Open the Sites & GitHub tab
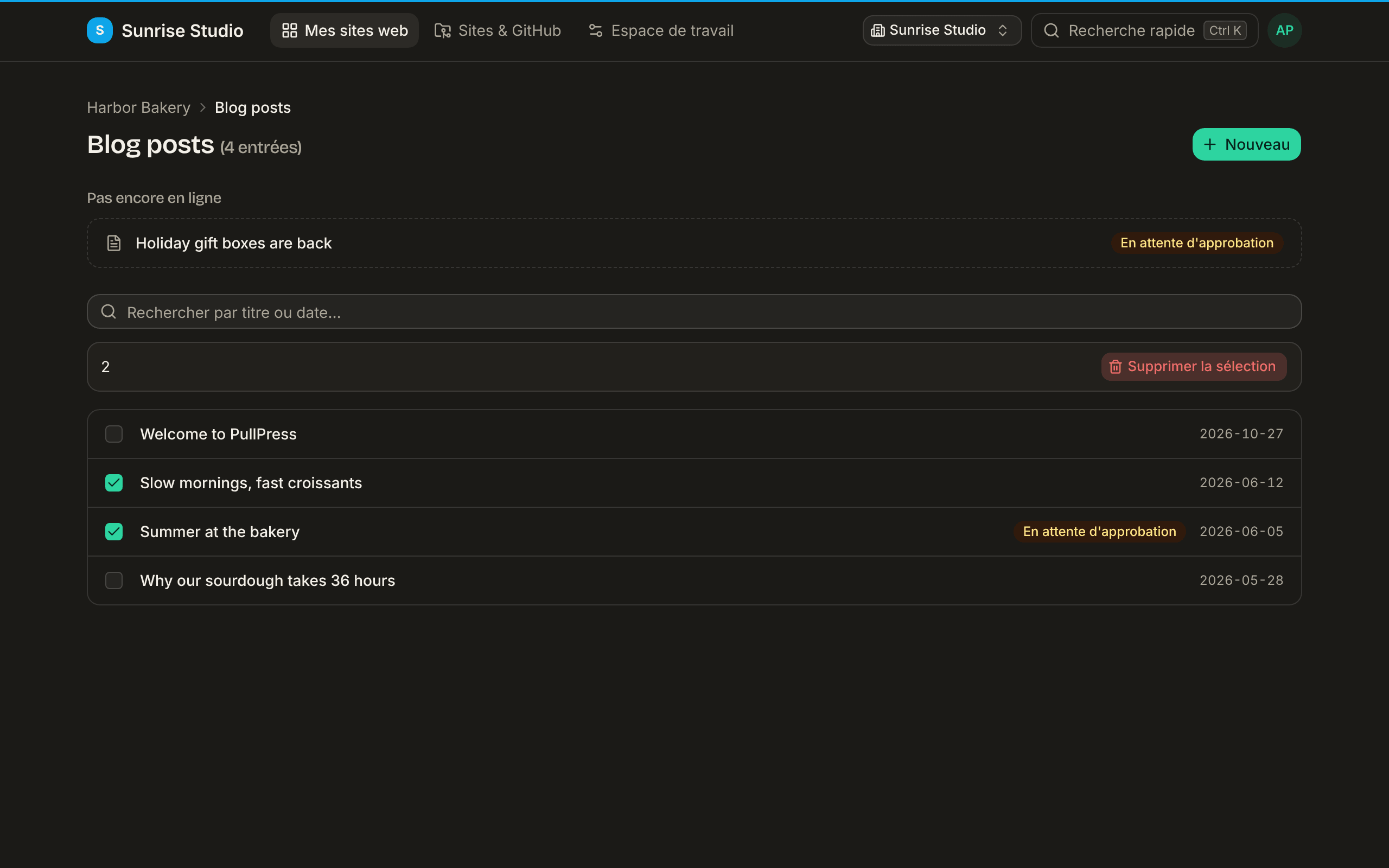The image size is (1389, 868). (498, 30)
